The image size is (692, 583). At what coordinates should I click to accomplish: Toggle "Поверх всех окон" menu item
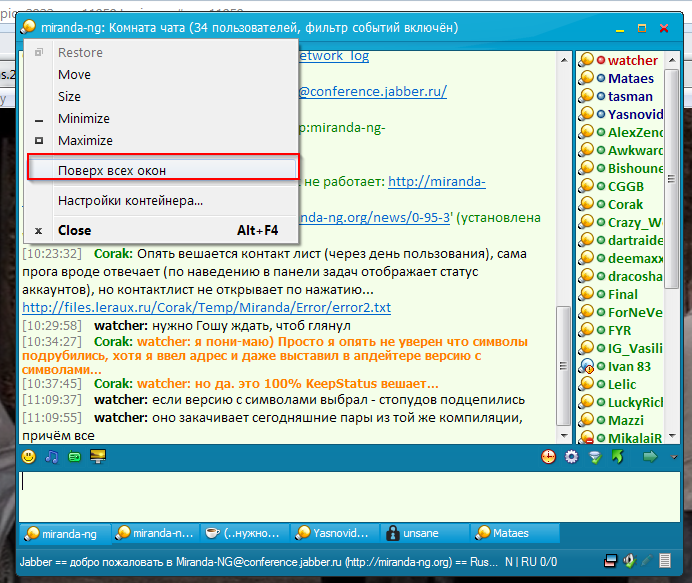163,170
